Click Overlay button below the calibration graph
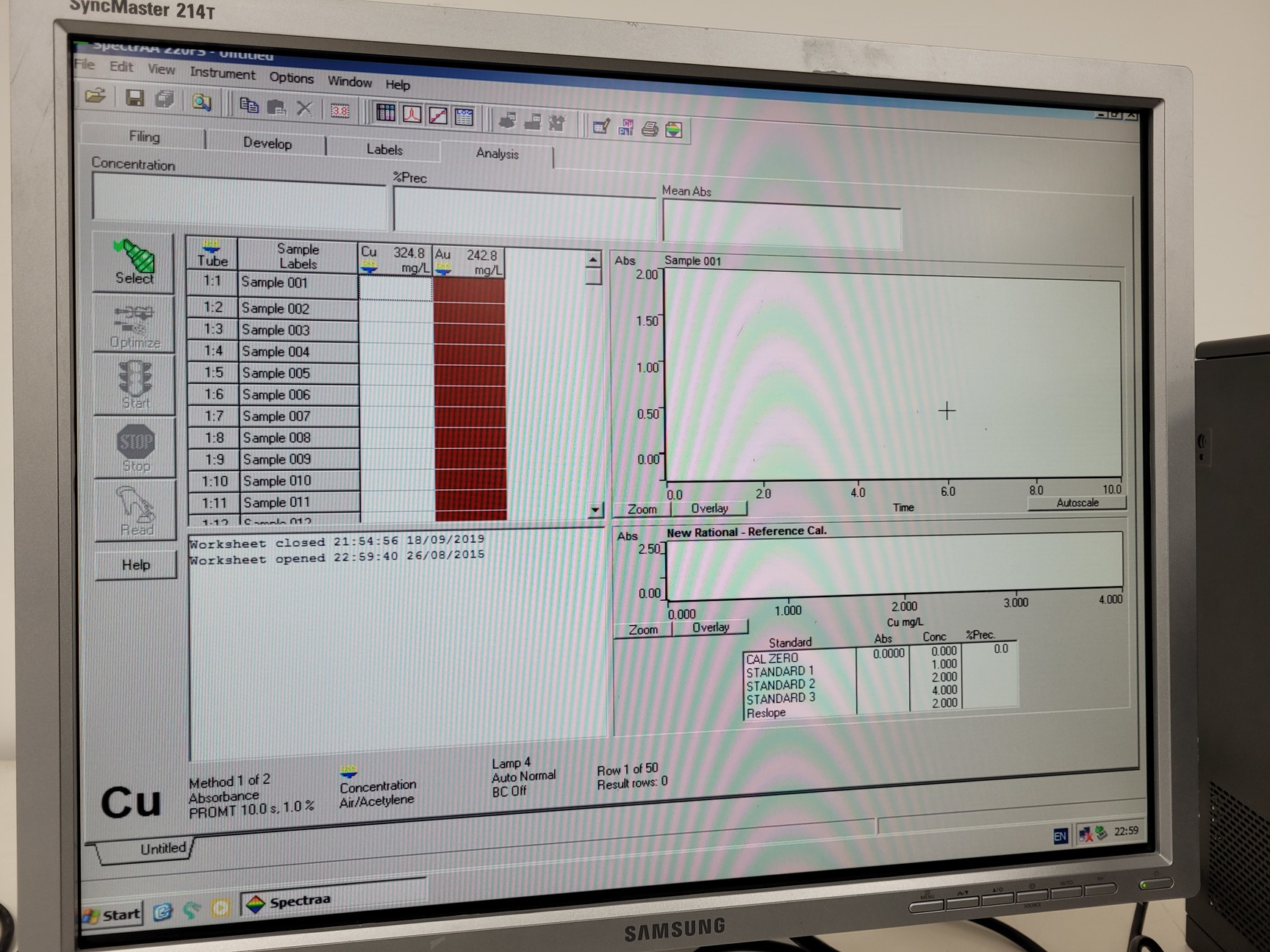 [710, 627]
